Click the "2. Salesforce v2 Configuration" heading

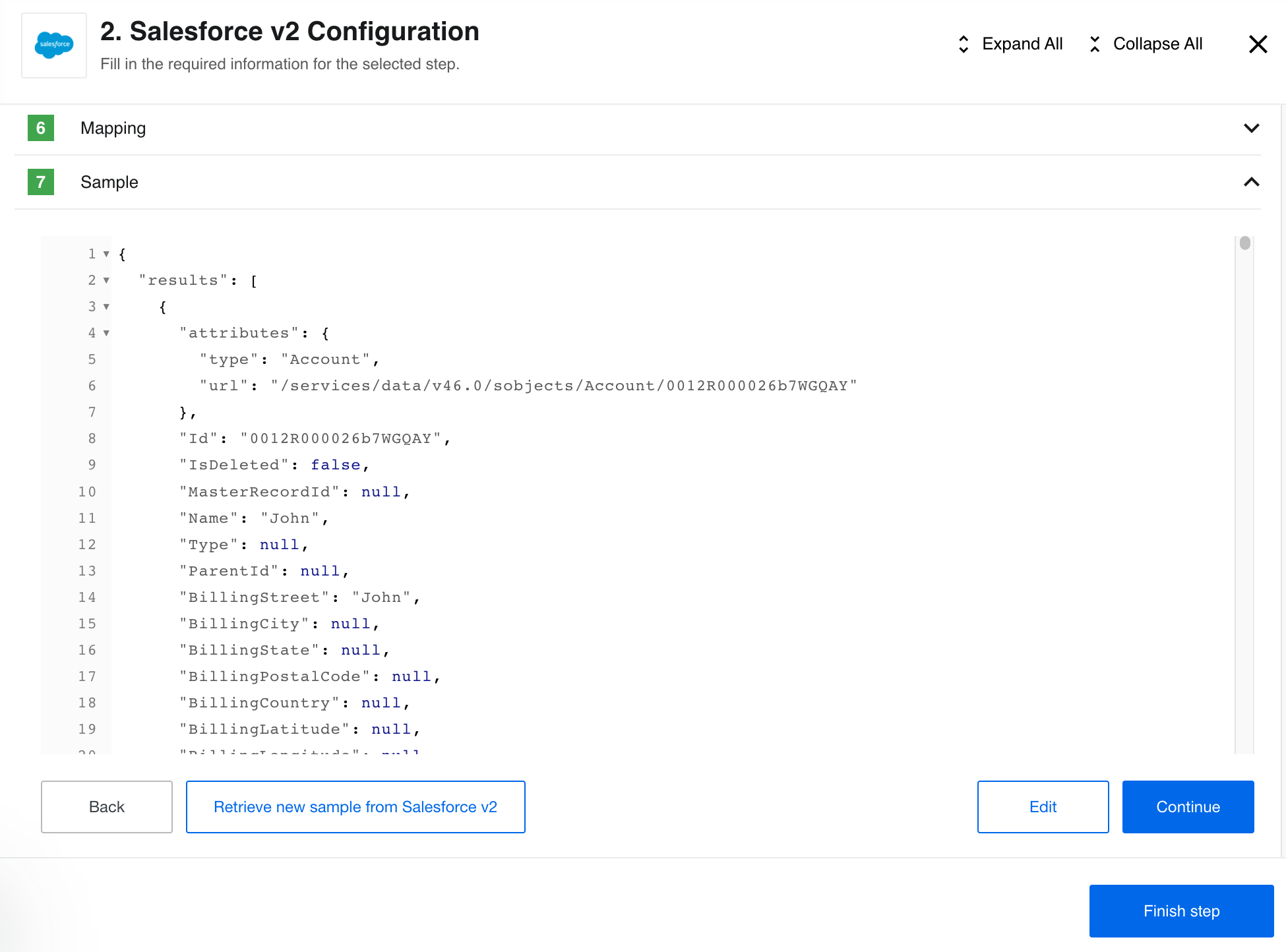coord(290,32)
